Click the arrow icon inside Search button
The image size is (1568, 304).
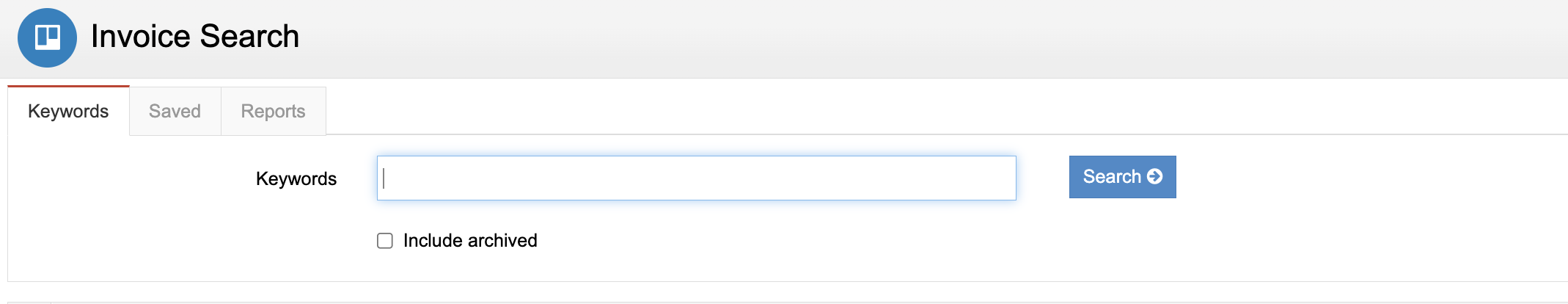1154,177
